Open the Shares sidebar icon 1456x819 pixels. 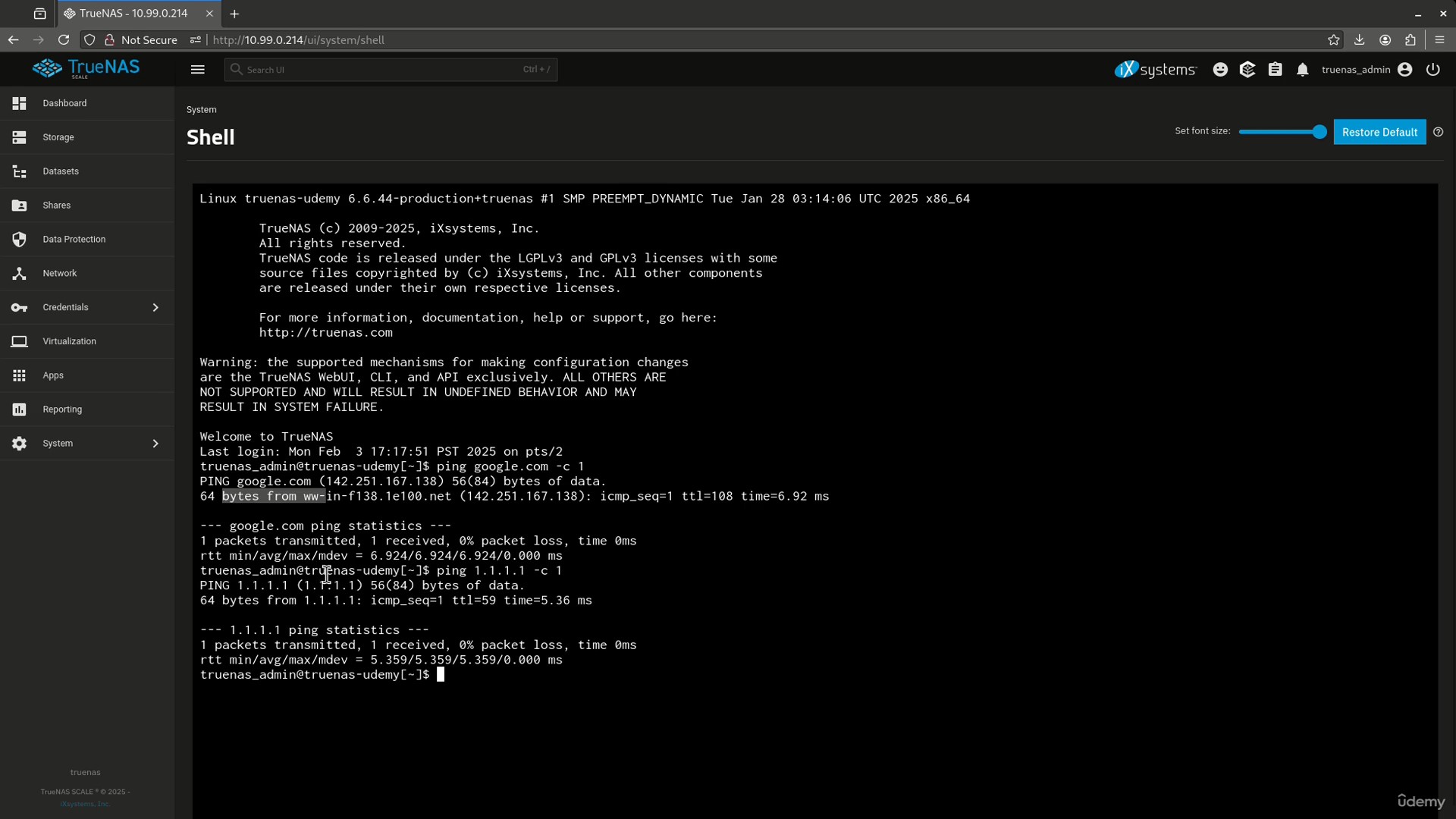point(19,206)
